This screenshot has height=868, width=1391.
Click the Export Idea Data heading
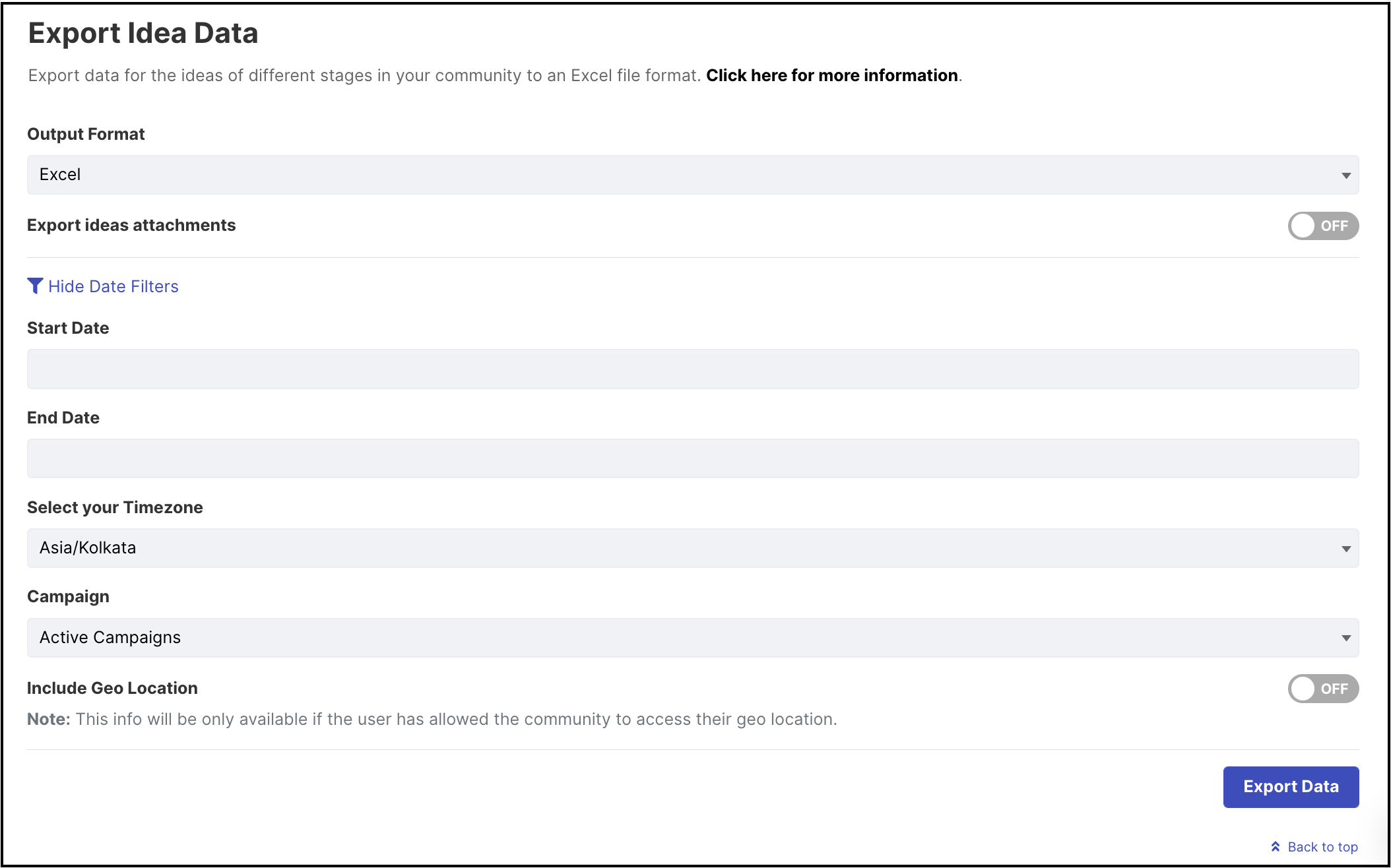(x=143, y=33)
